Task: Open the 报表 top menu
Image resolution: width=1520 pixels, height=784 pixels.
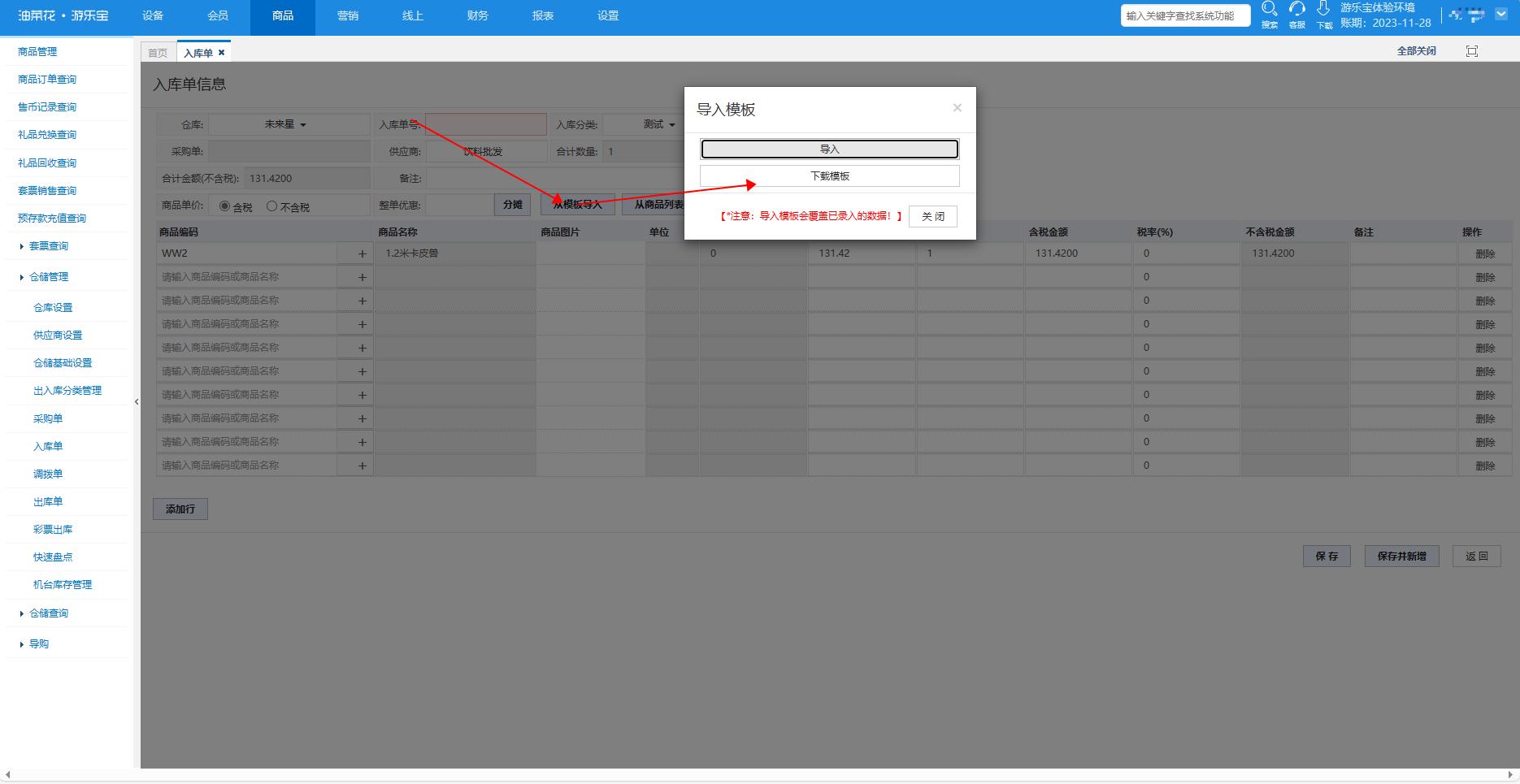Action: [543, 16]
